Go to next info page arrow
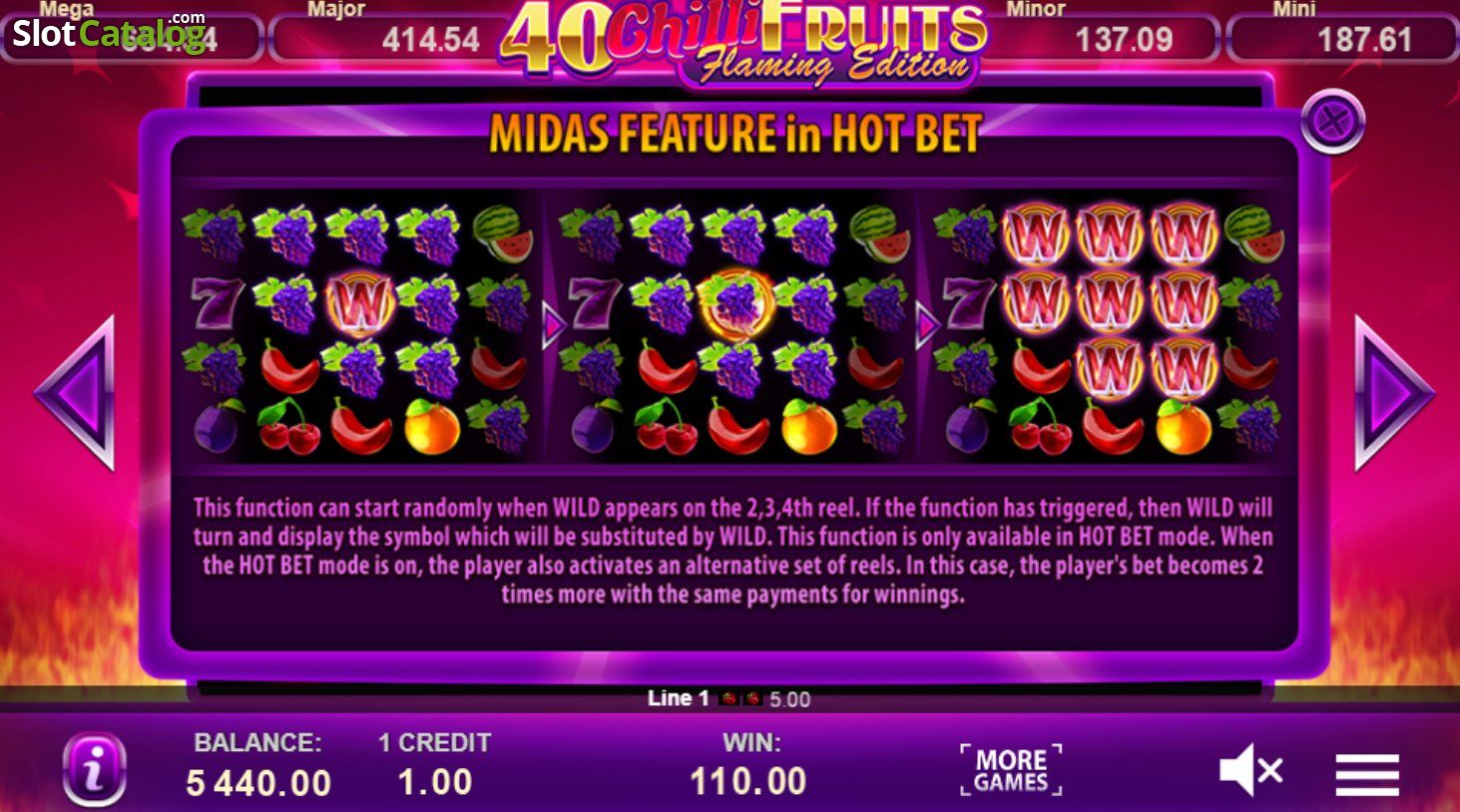The width and height of the screenshot is (1460, 812). pos(1393,393)
